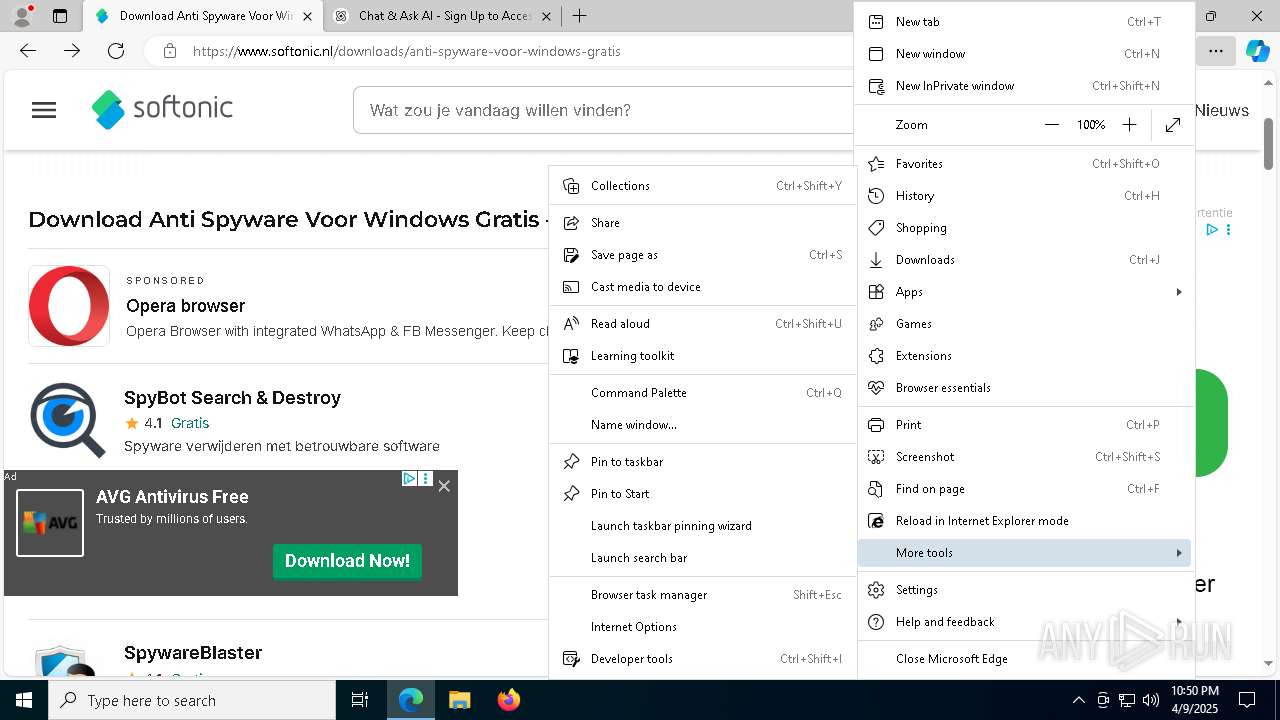Click the Print printer icon

click(x=877, y=425)
